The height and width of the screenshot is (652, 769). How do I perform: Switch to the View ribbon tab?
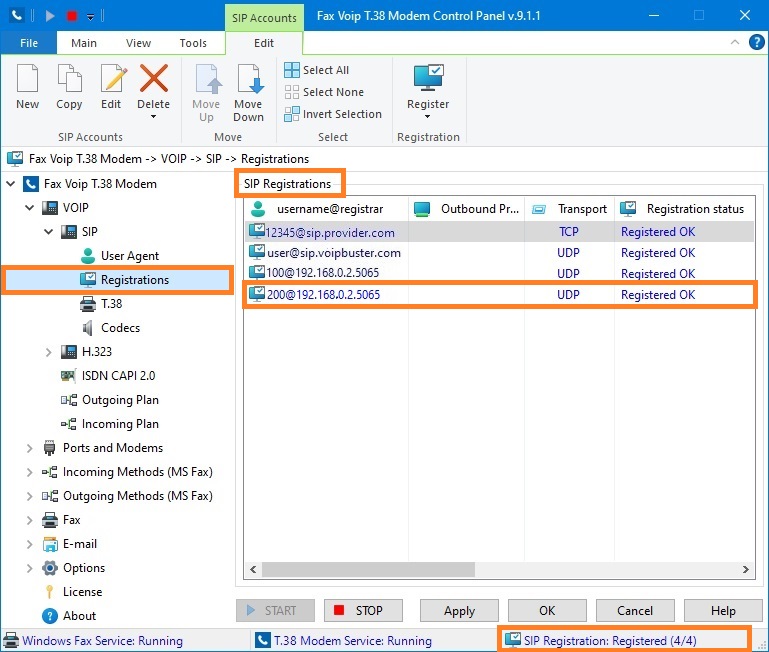point(138,43)
